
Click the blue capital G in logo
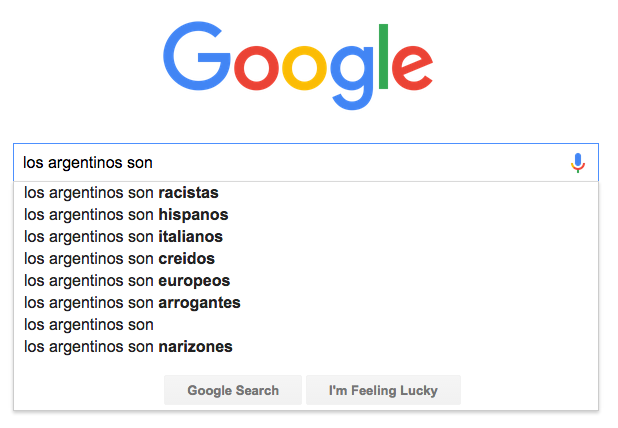coord(196,56)
